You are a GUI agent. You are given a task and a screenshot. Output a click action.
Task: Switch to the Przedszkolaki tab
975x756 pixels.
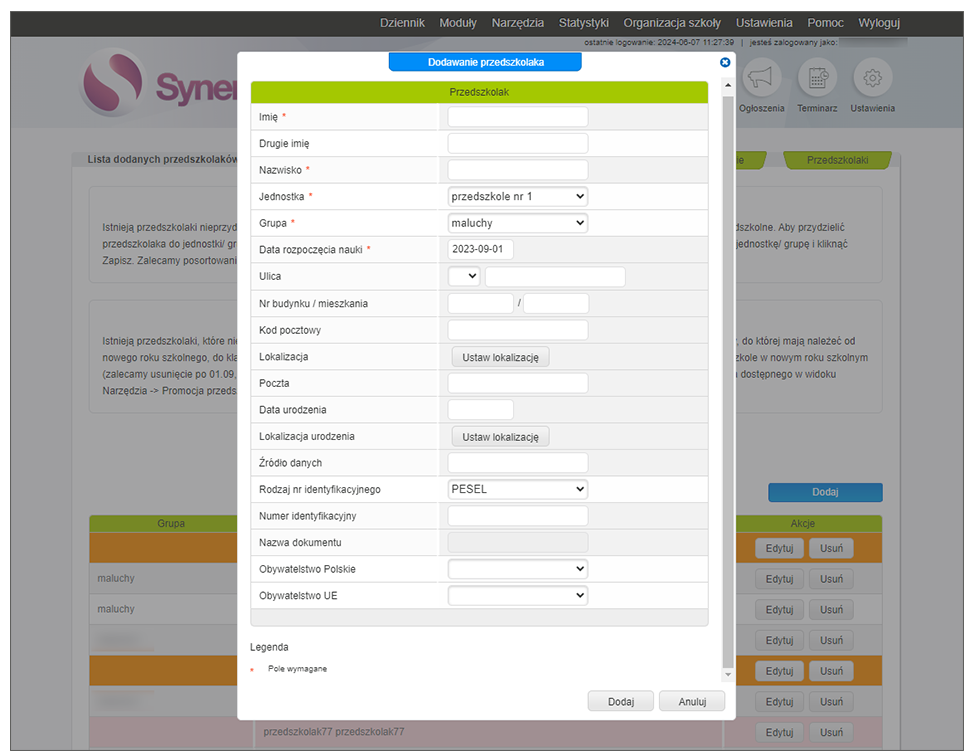coord(837,160)
